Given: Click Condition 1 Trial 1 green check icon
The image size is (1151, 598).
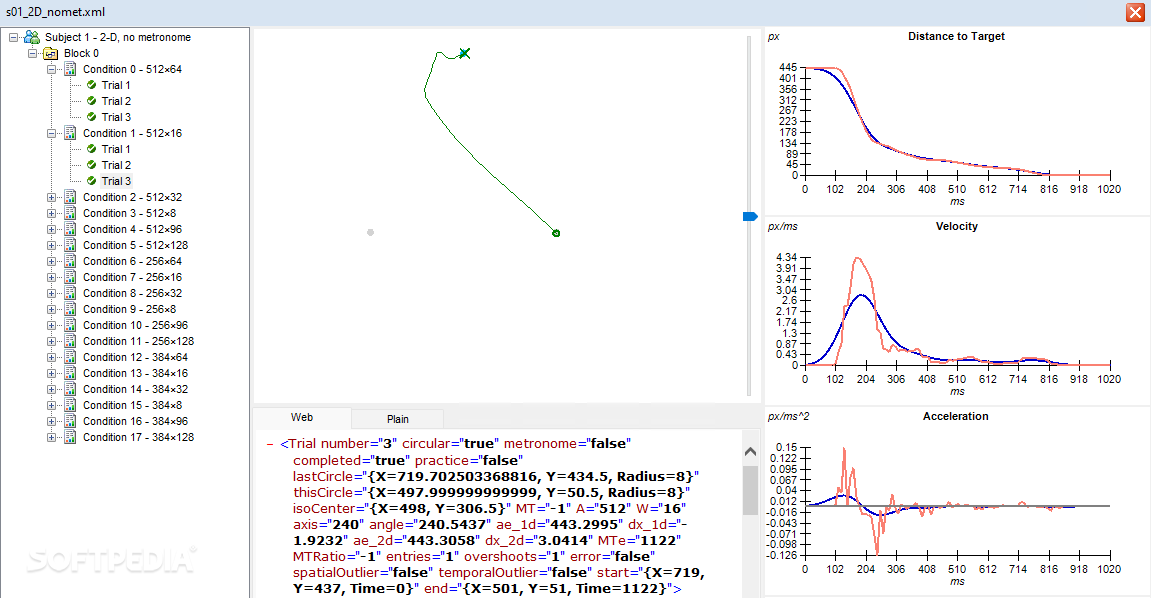Looking at the screenshot, I should (92, 149).
